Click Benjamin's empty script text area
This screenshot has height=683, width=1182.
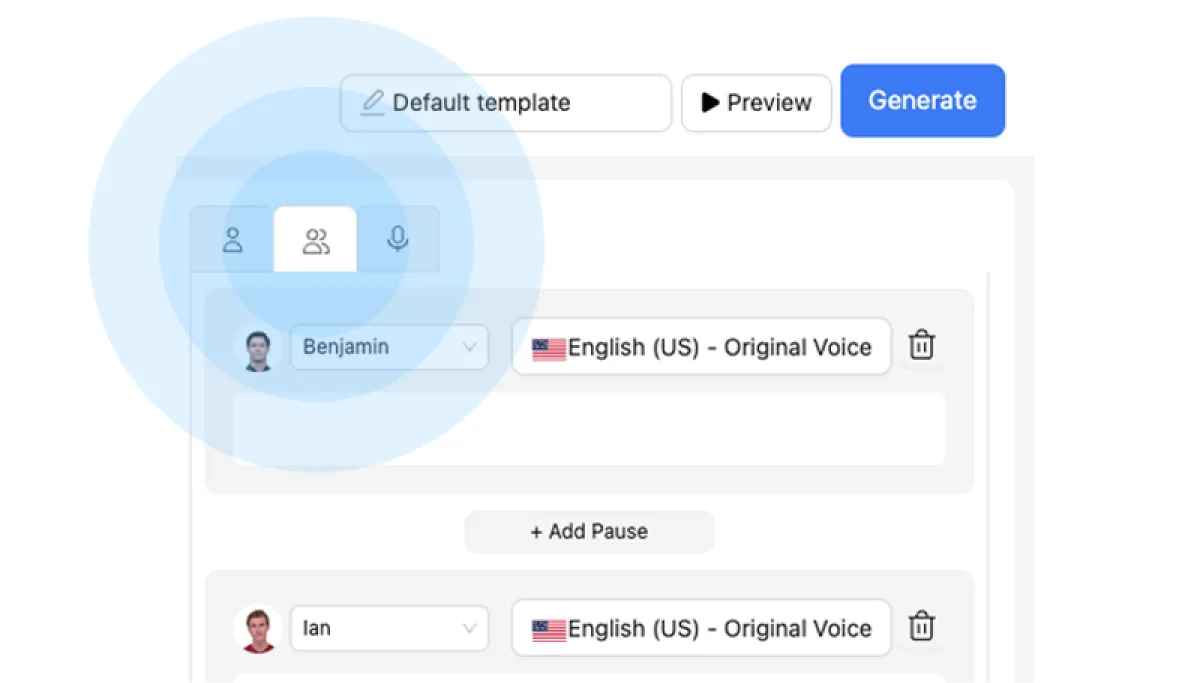589,429
